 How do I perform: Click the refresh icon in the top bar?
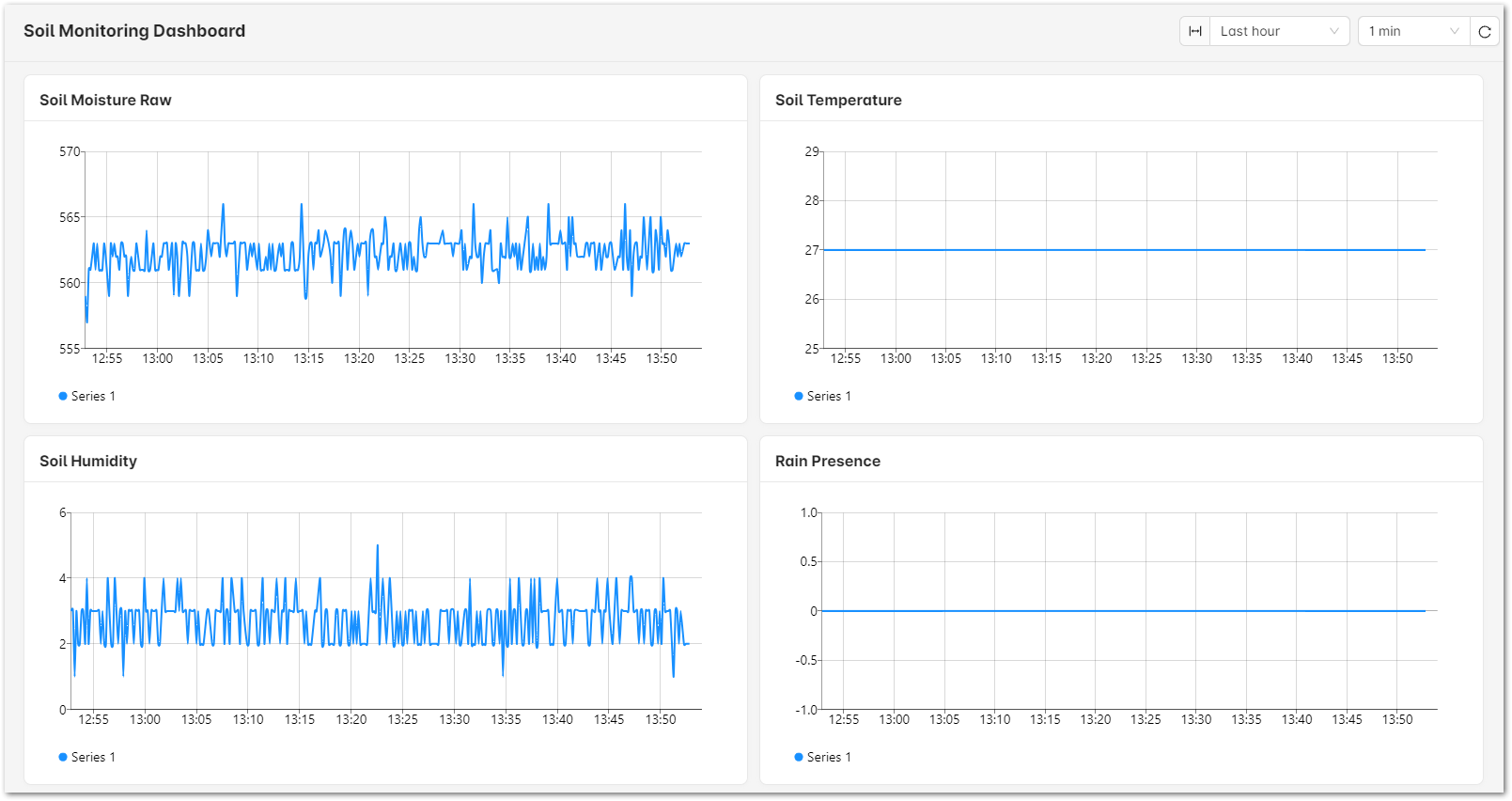(x=1485, y=31)
